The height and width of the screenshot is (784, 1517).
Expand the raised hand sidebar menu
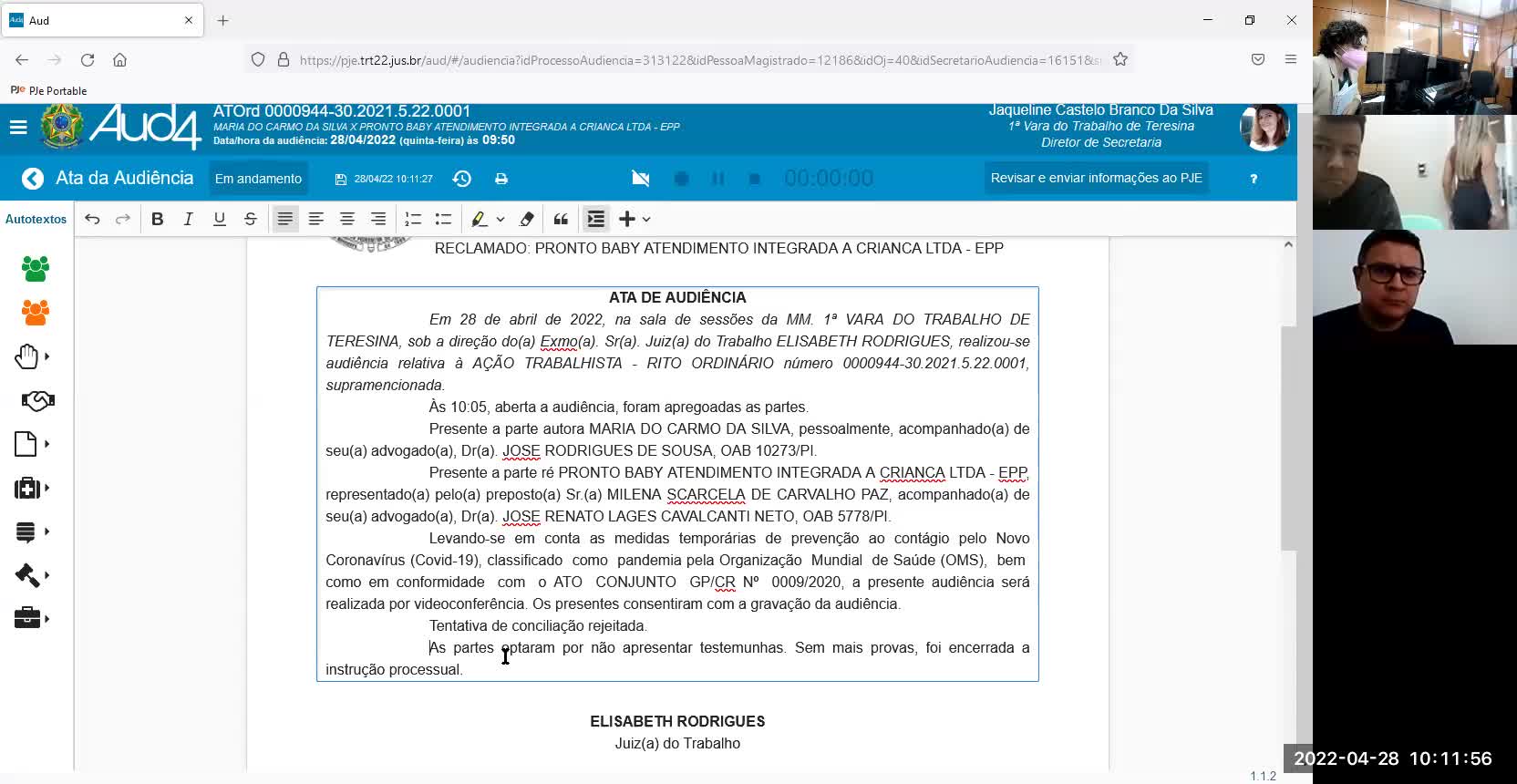pyautogui.click(x=32, y=356)
